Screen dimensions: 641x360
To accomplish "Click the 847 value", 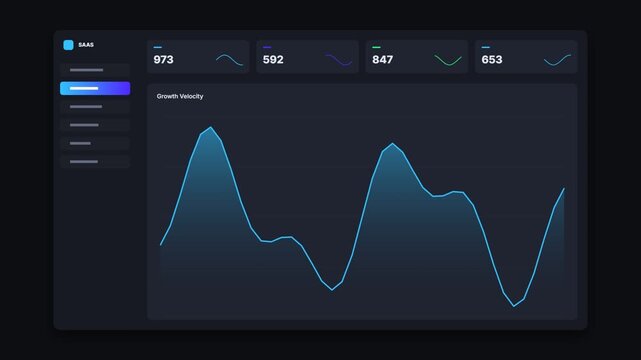I will coord(383,60).
